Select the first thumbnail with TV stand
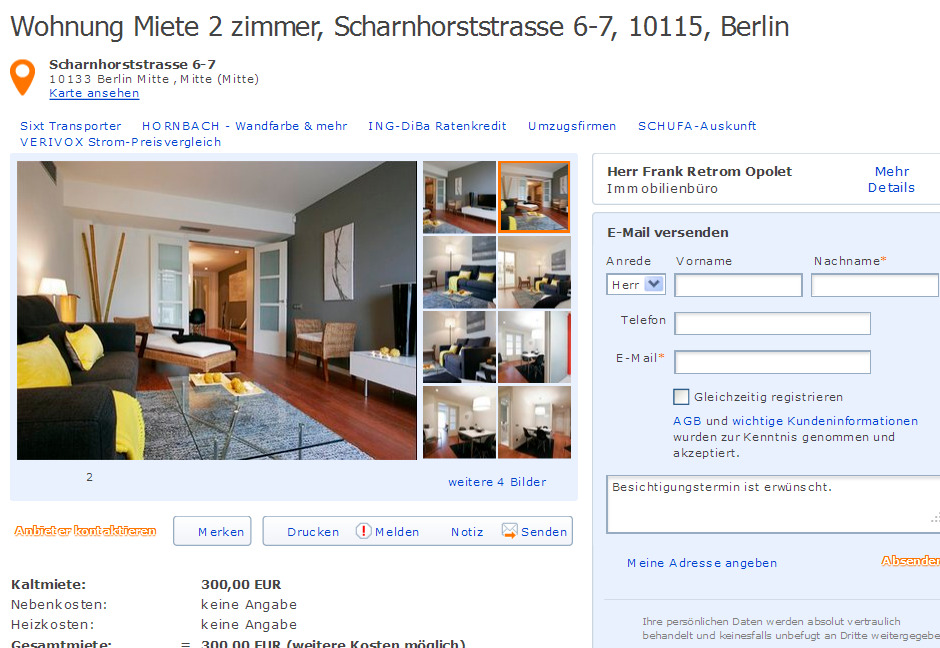 click(x=459, y=197)
